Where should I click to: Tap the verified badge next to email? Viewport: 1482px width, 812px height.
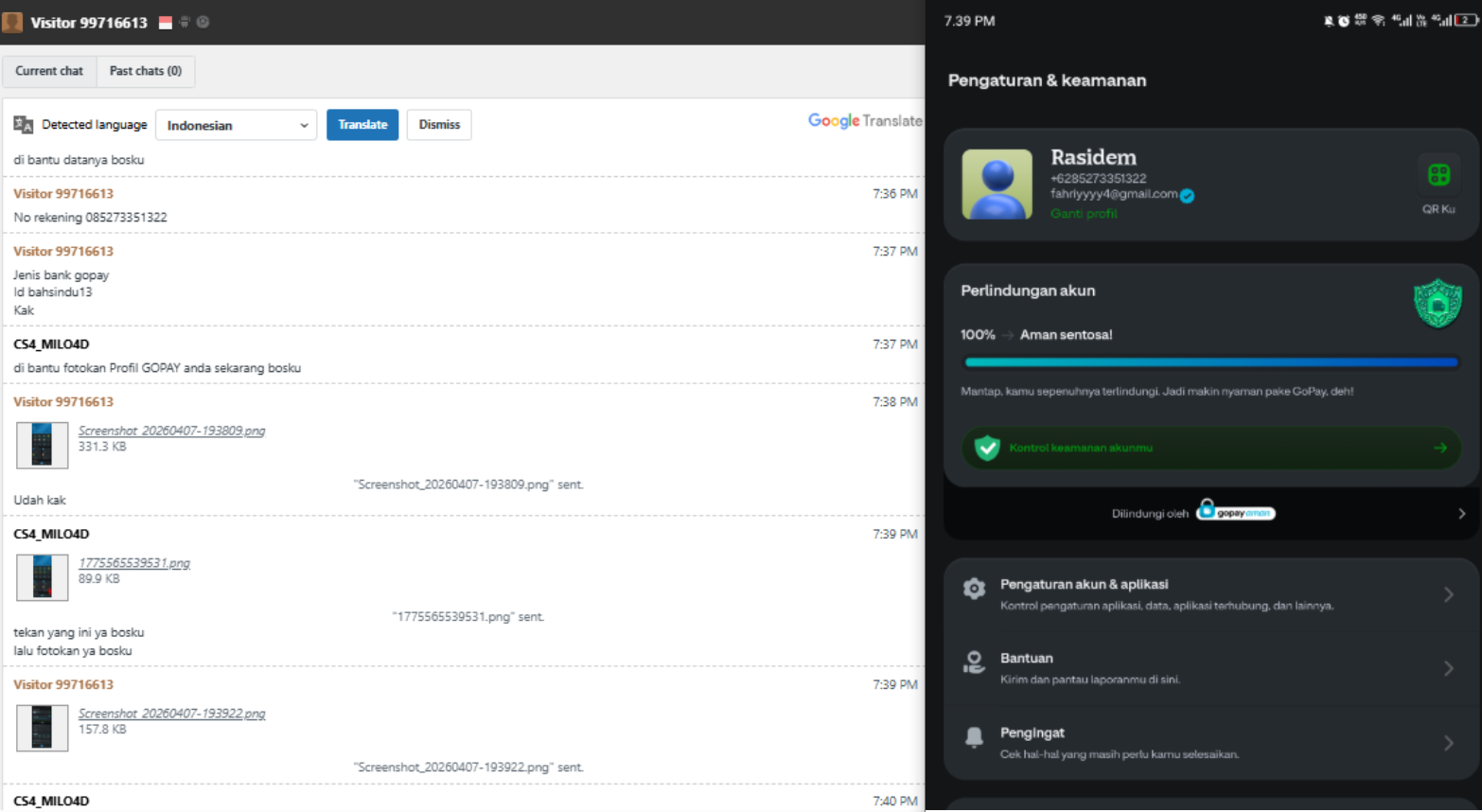1187,196
